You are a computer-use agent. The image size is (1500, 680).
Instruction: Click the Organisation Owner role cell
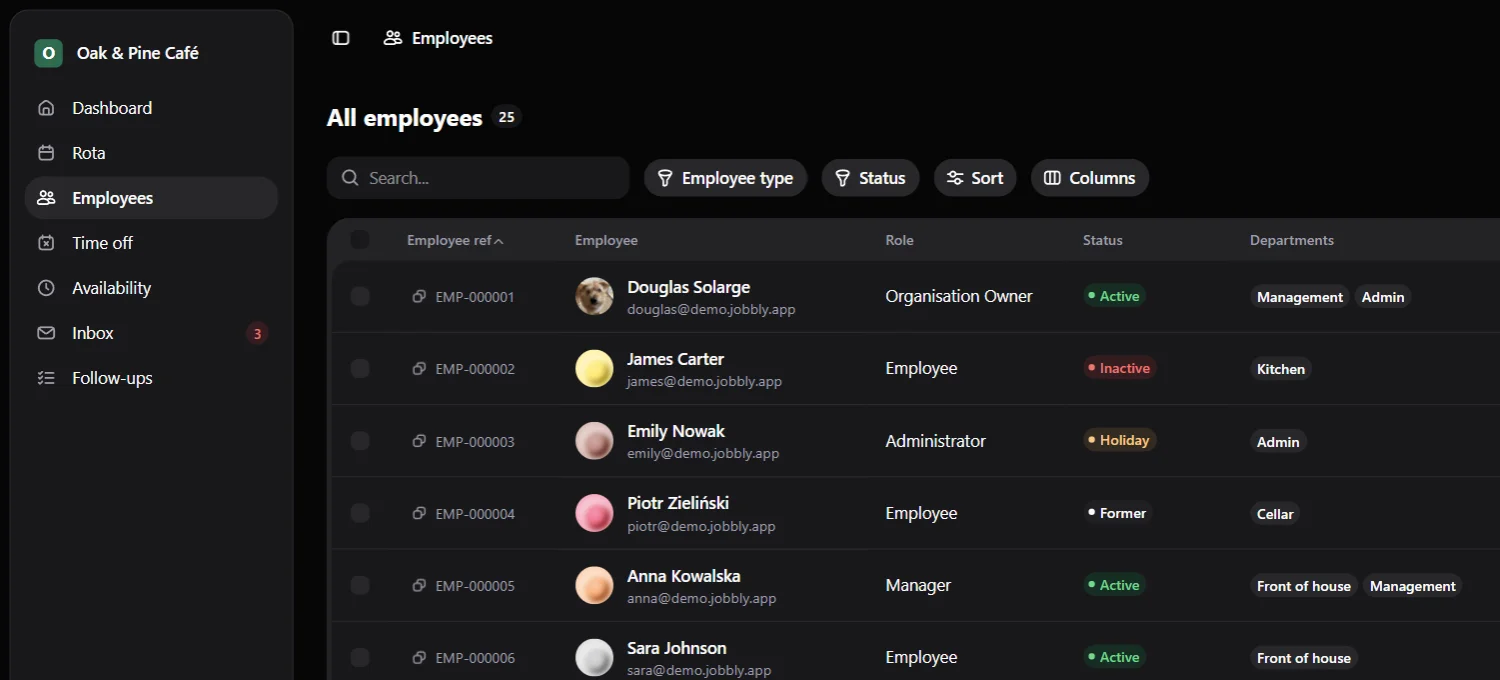point(959,296)
